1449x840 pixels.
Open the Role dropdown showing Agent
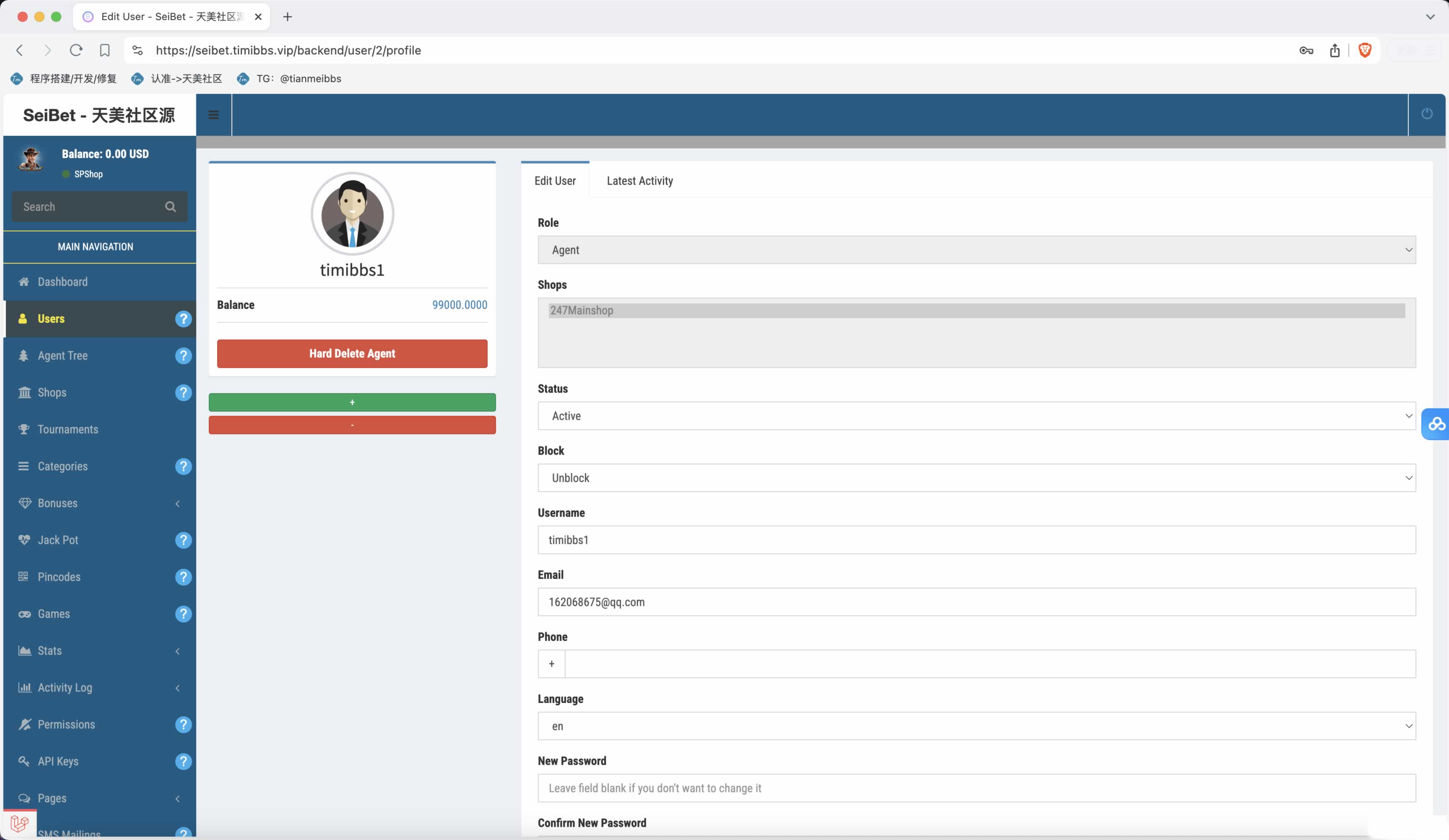(976, 250)
